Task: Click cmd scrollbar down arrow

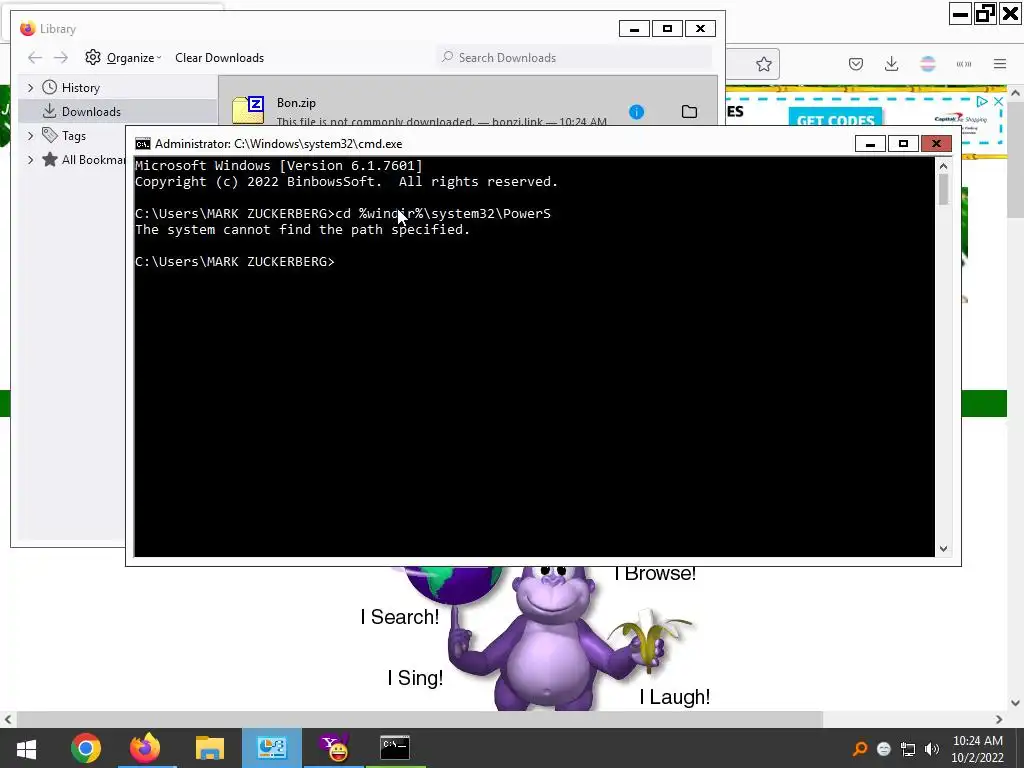Action: (x=943, y=549)
